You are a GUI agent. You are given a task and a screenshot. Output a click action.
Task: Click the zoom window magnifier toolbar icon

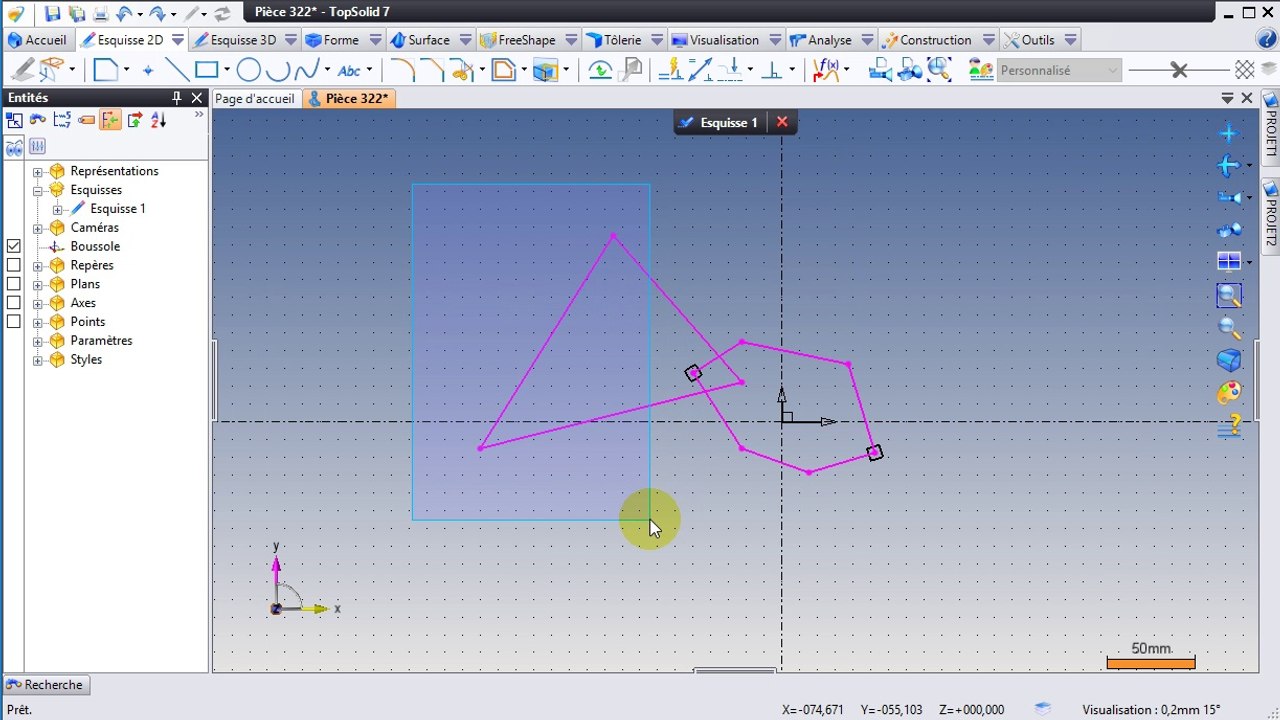tap(939, 70)
